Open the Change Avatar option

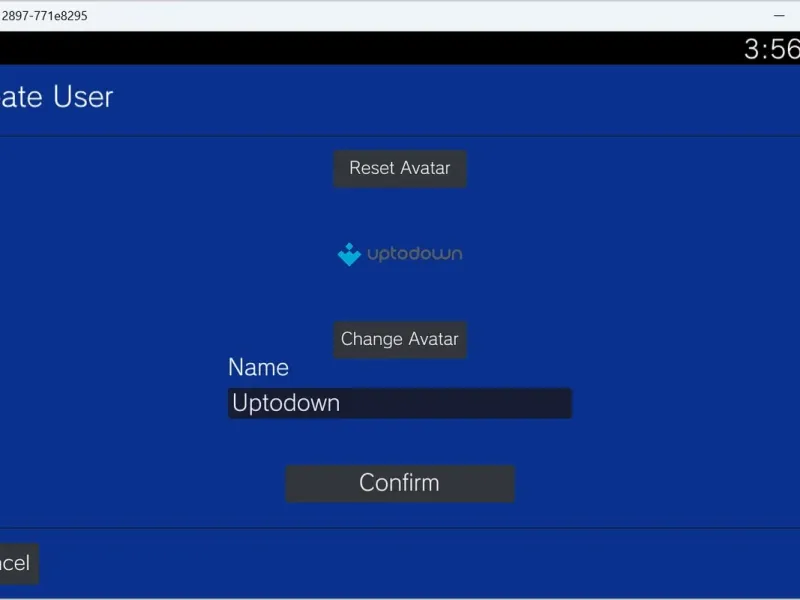(x=399, y=339)
